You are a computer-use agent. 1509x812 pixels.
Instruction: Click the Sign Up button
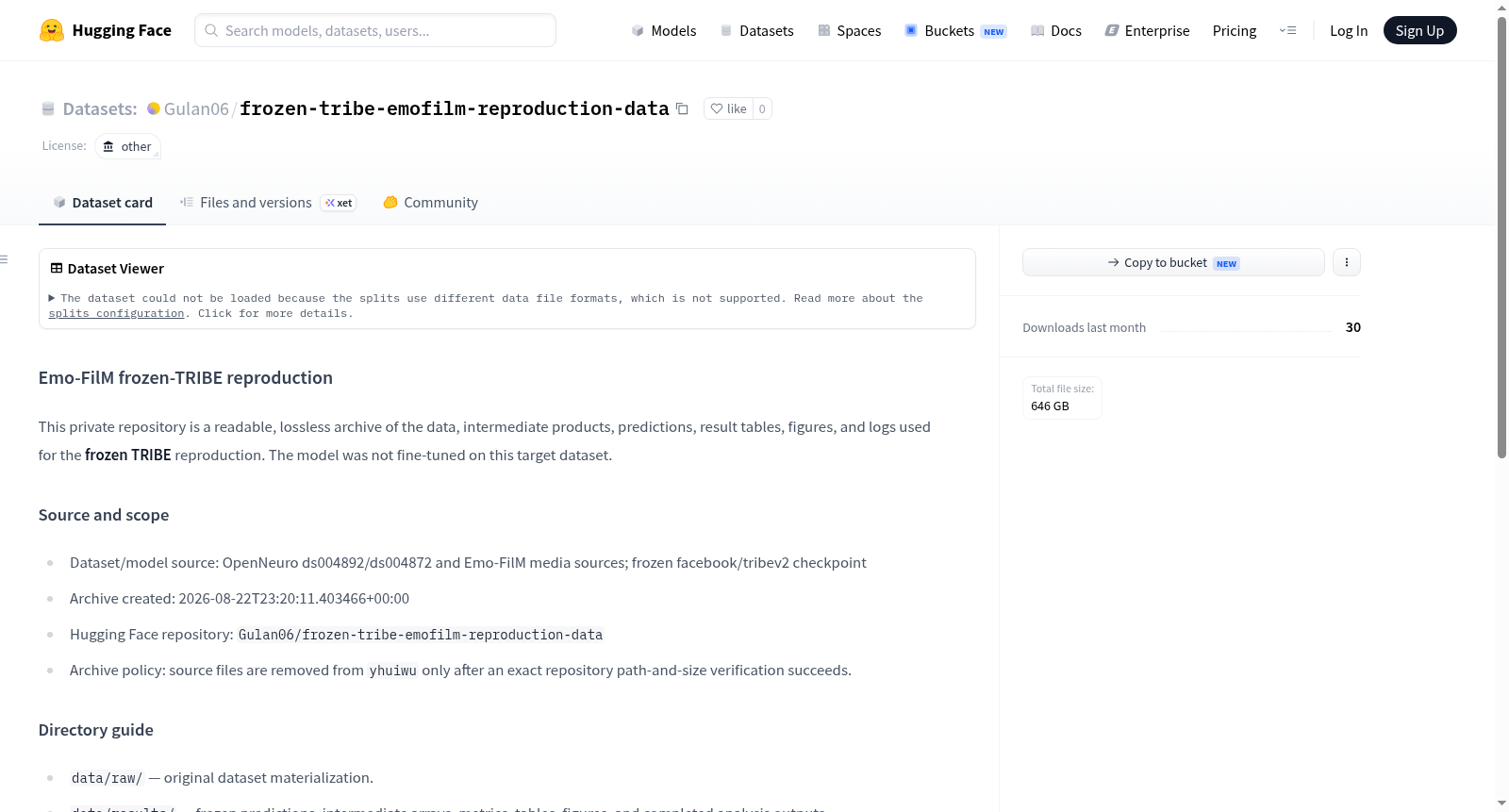1419,30
